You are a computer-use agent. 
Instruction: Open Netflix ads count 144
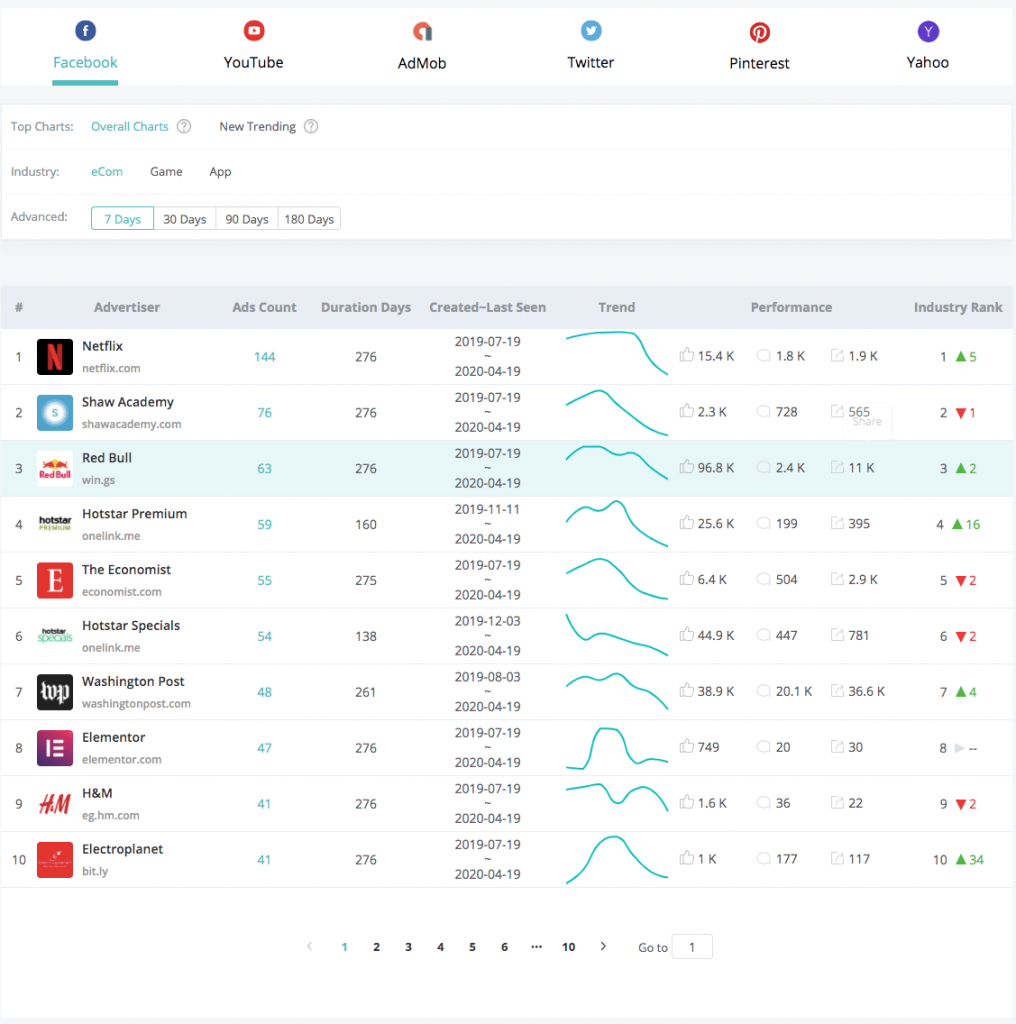(x=264, y=357)
